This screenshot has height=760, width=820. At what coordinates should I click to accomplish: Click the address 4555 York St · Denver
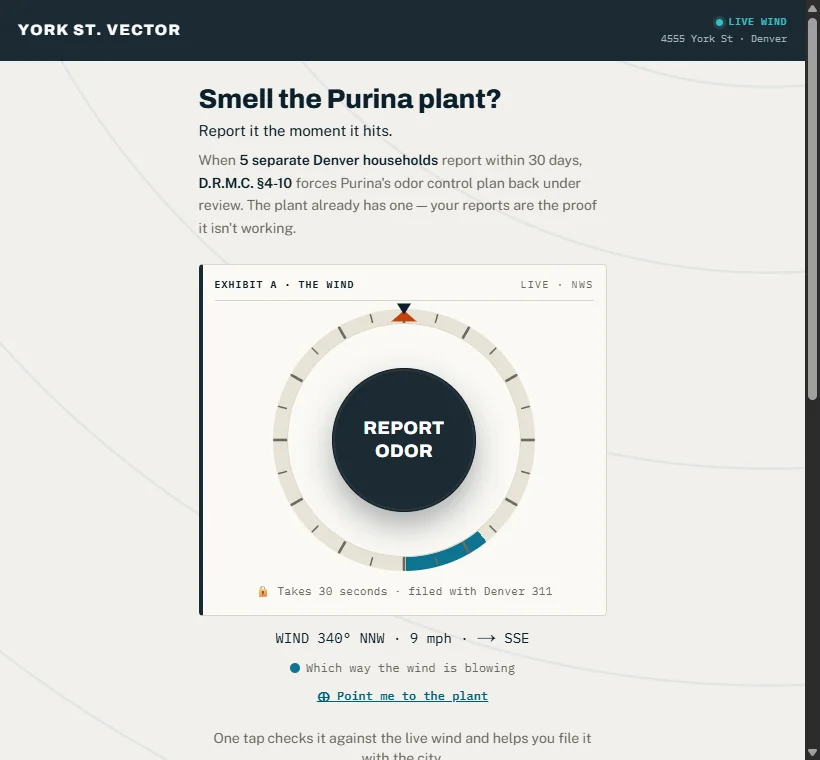[724, 39]
